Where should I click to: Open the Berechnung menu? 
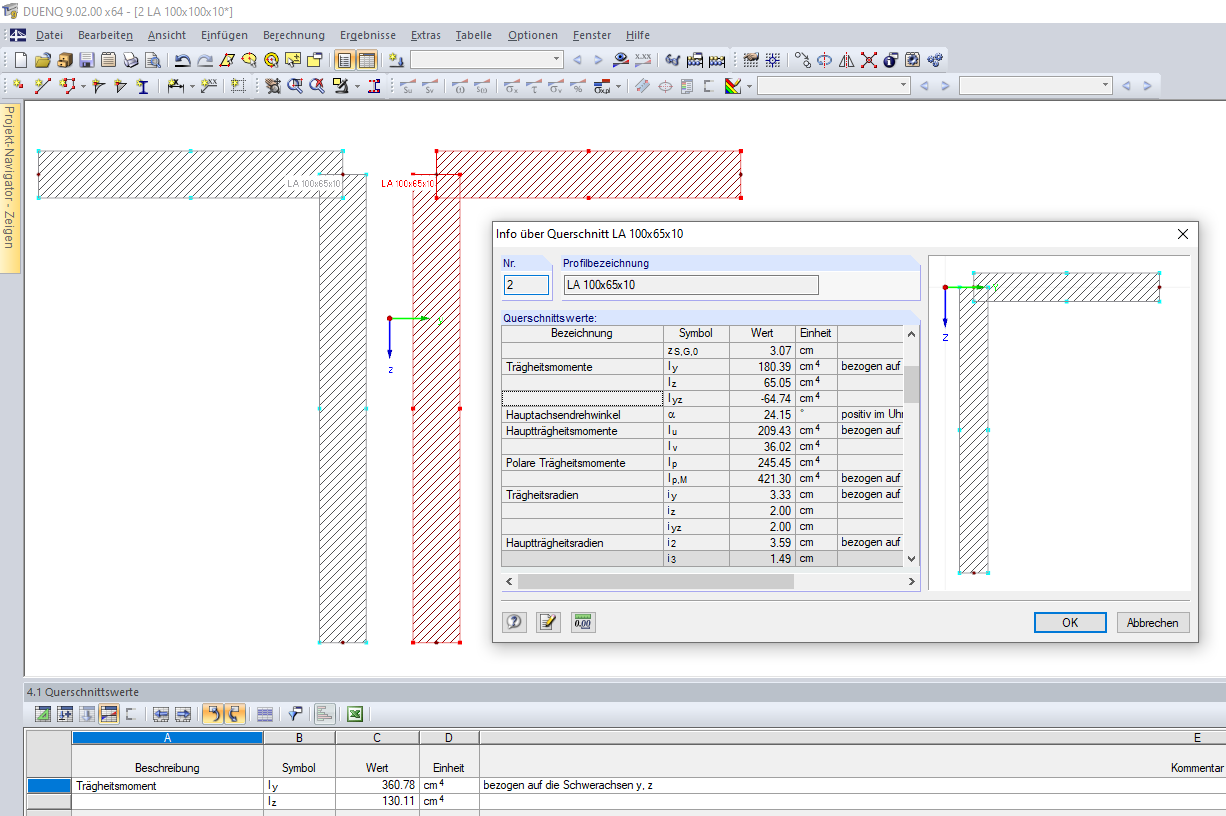(x=294, y=35)
